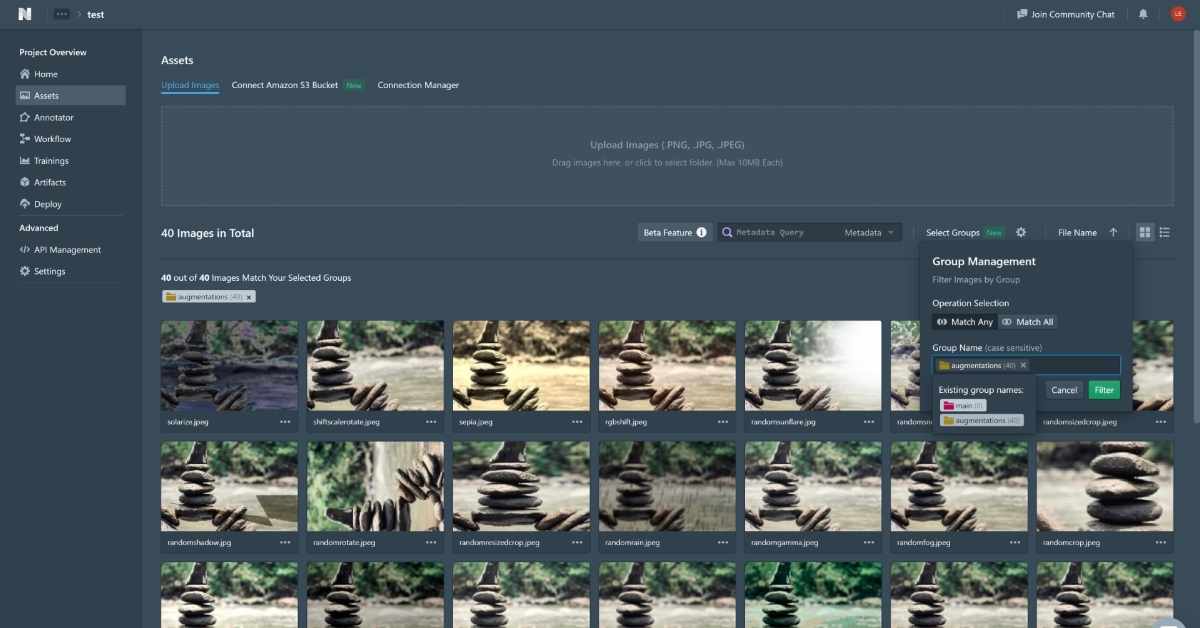Select the Assets sidebar item

click(x=70, y=96)
